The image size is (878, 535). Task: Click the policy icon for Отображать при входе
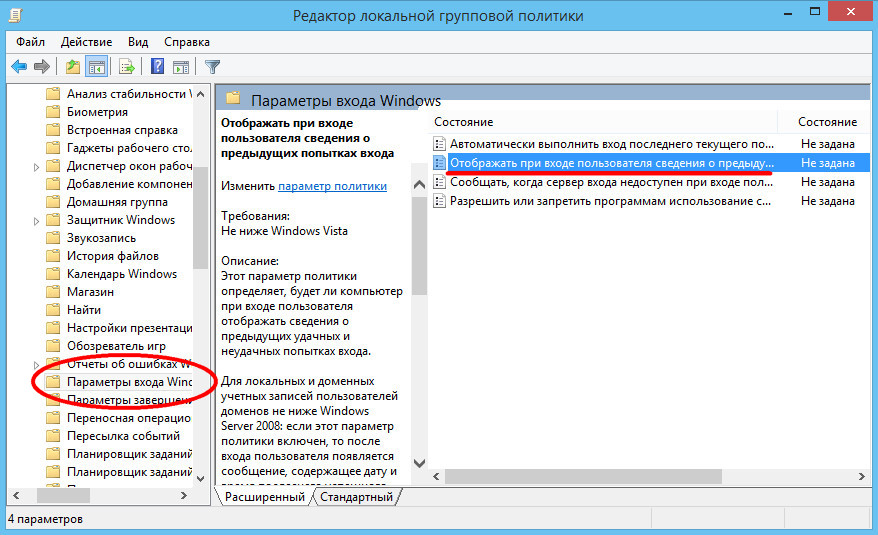(440, 163)
